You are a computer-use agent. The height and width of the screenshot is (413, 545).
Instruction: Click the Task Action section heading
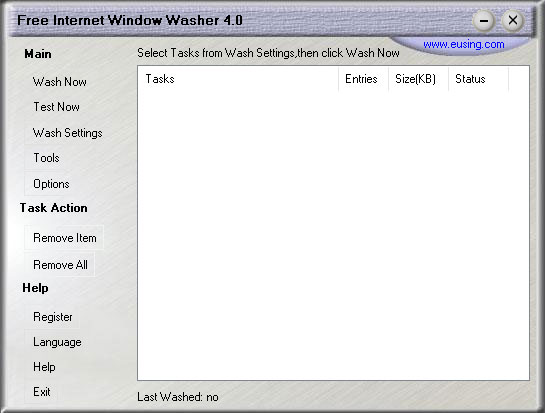click(x=54, y=208)
